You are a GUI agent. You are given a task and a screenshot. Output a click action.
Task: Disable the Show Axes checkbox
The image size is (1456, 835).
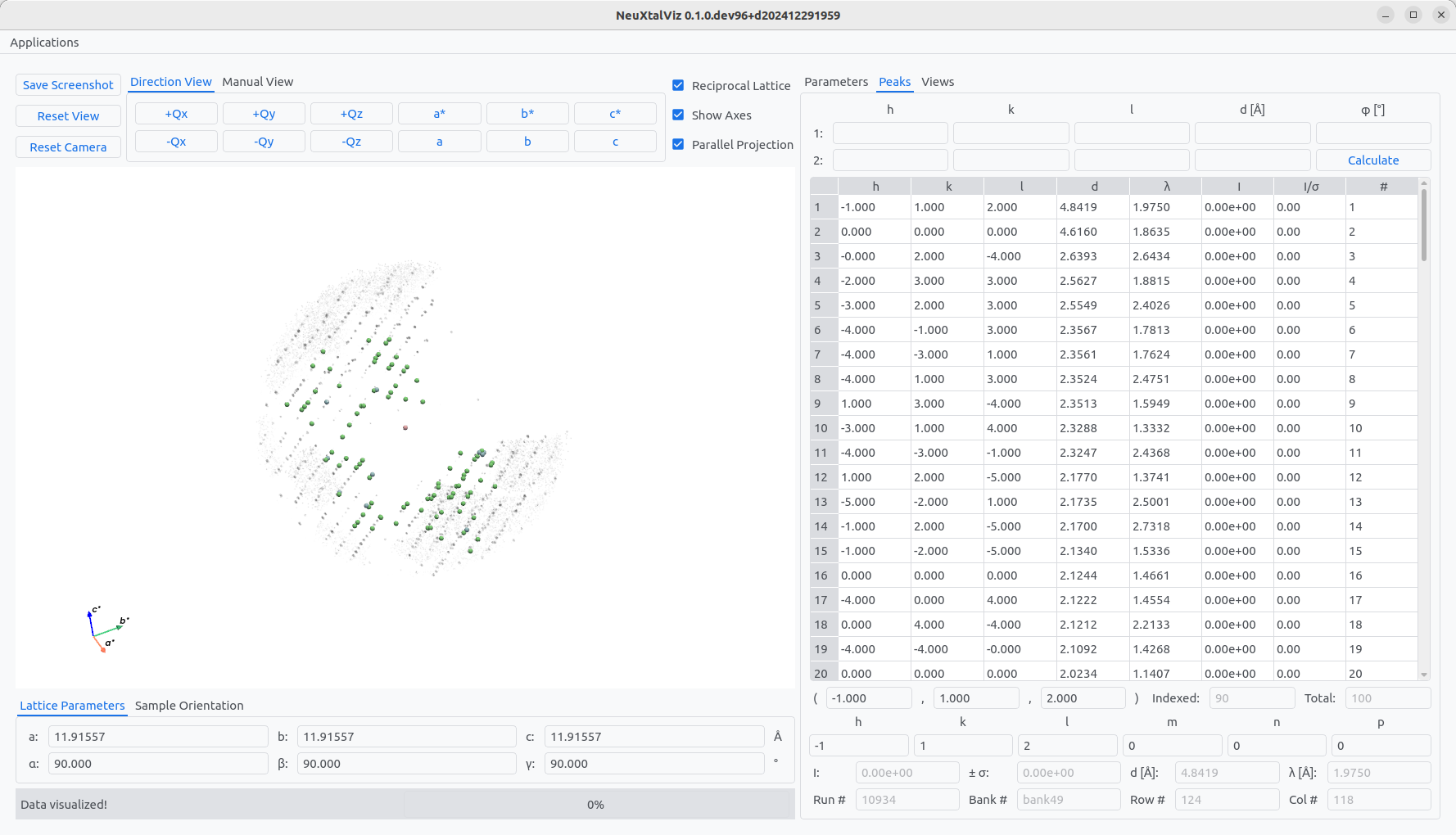click(678, 115)
